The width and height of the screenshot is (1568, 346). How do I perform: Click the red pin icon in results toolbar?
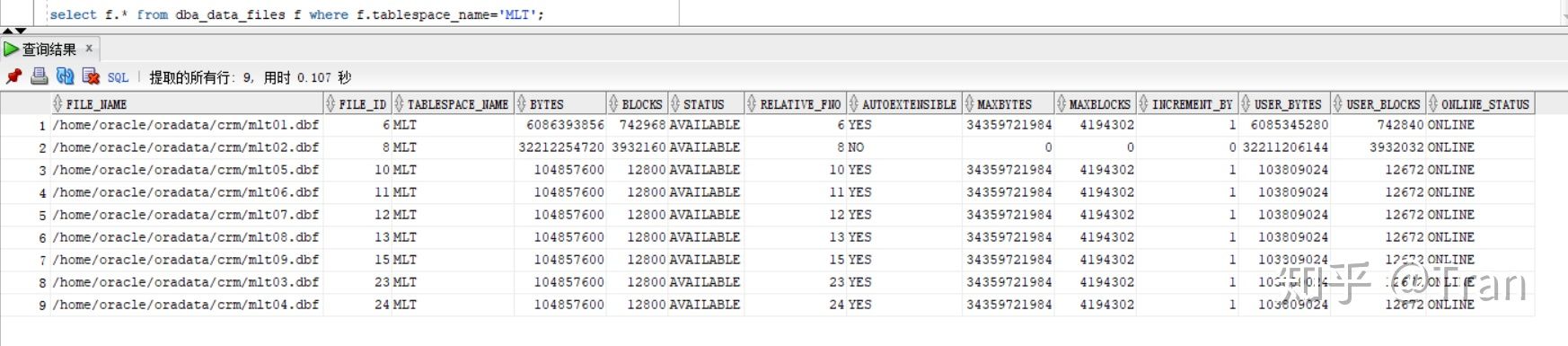coord(14,77)
